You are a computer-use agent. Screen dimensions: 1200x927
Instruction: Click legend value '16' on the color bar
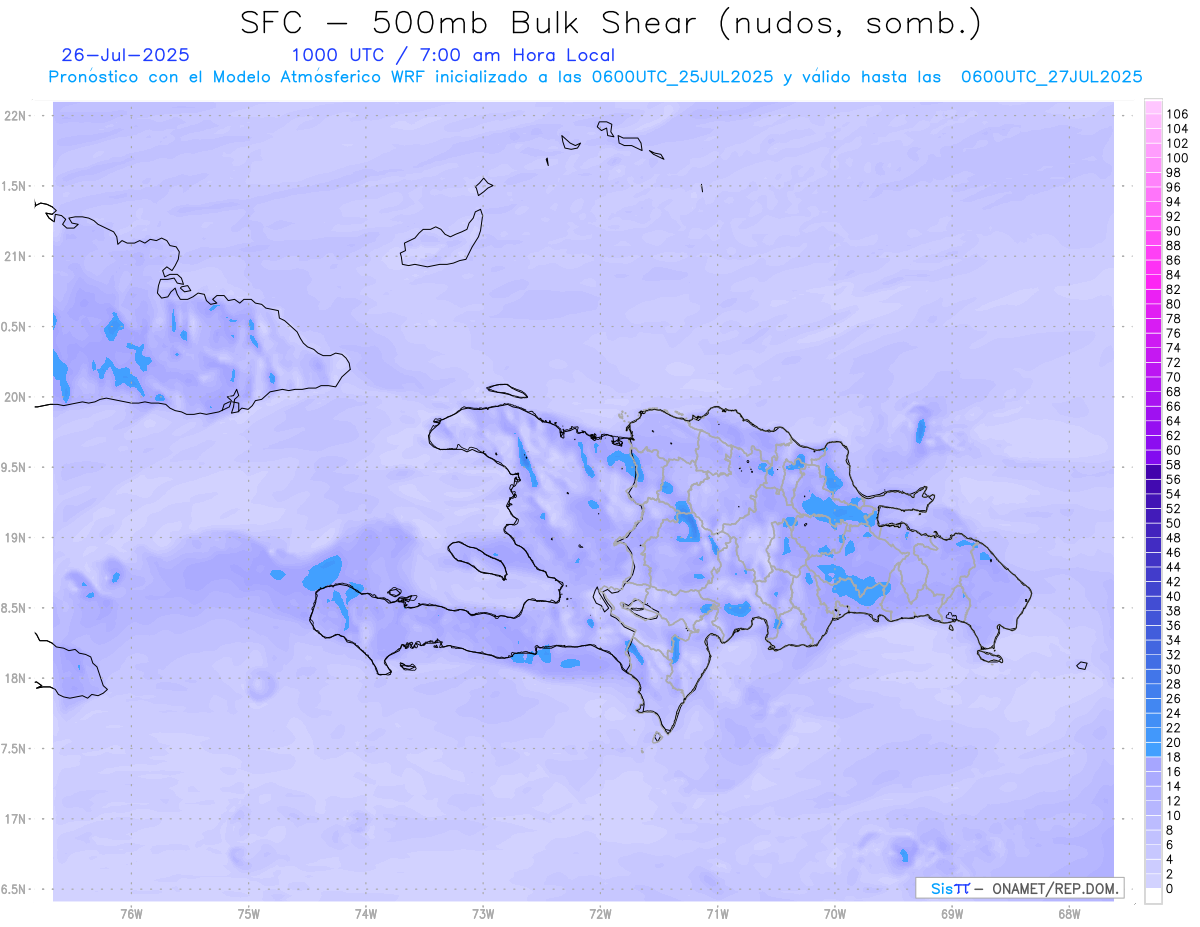pos(1173,772)
